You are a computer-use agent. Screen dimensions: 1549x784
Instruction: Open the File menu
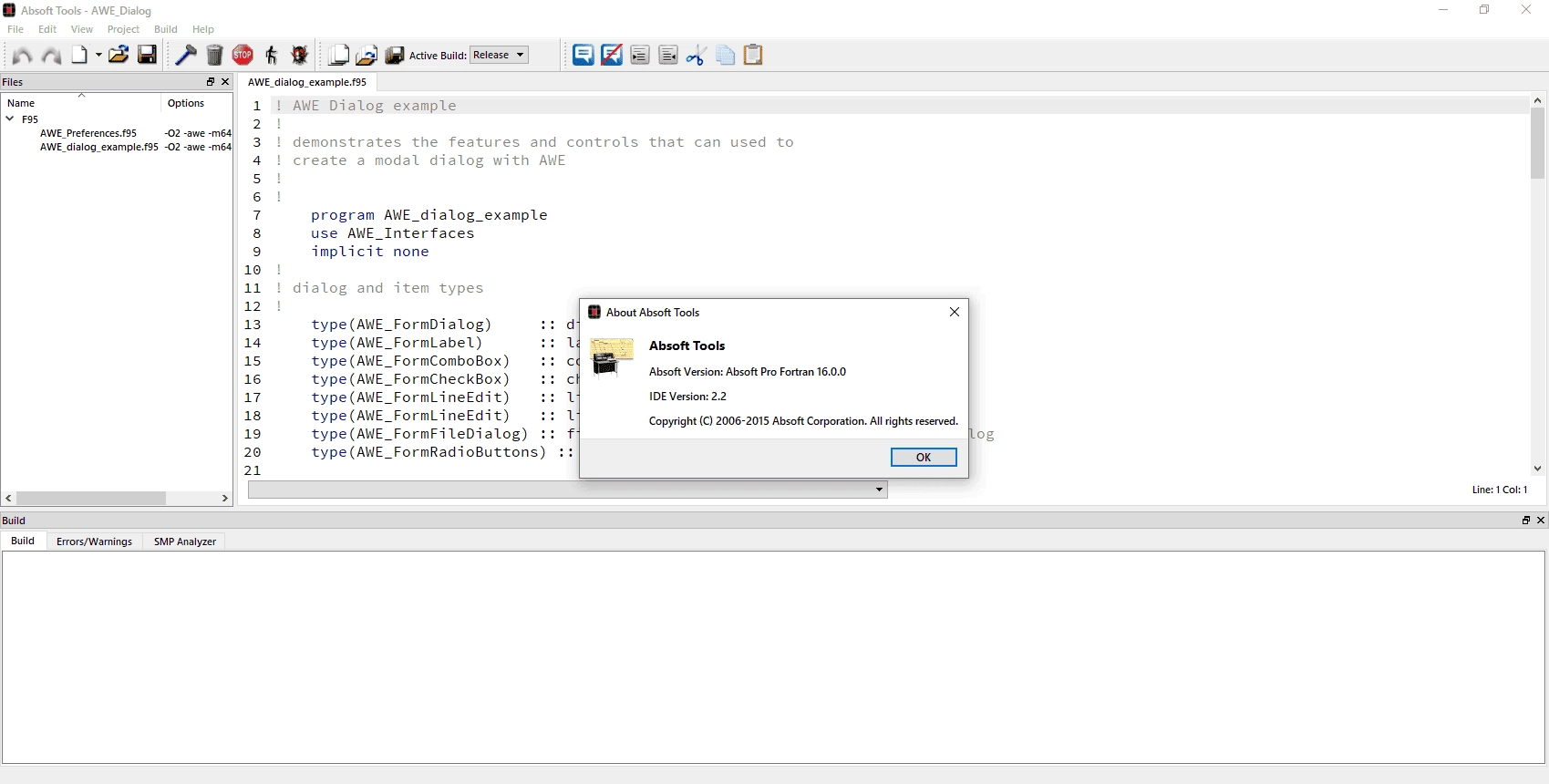pyautogui.click(x=15, y=29)
